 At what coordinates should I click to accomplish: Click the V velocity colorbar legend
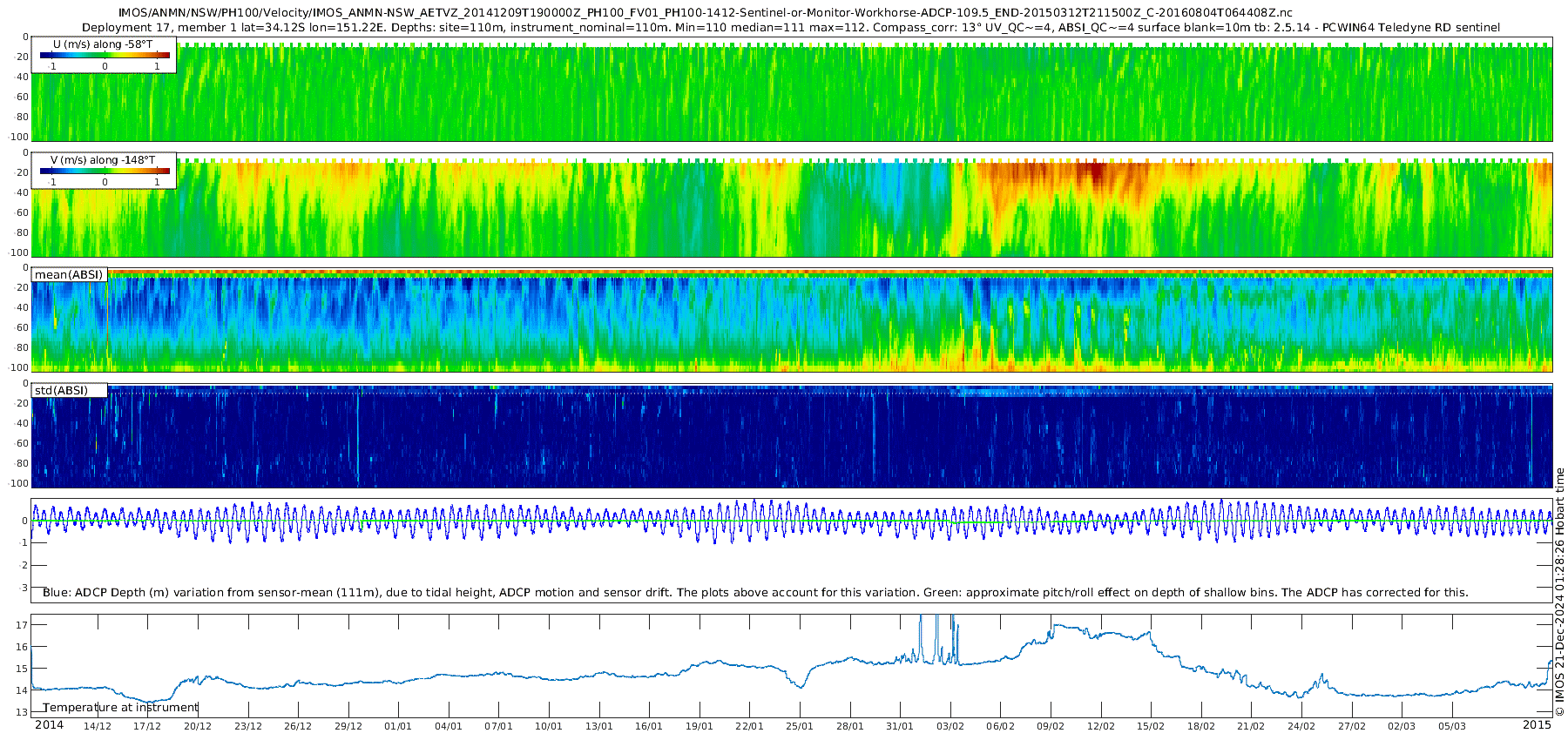coord(104,171)
